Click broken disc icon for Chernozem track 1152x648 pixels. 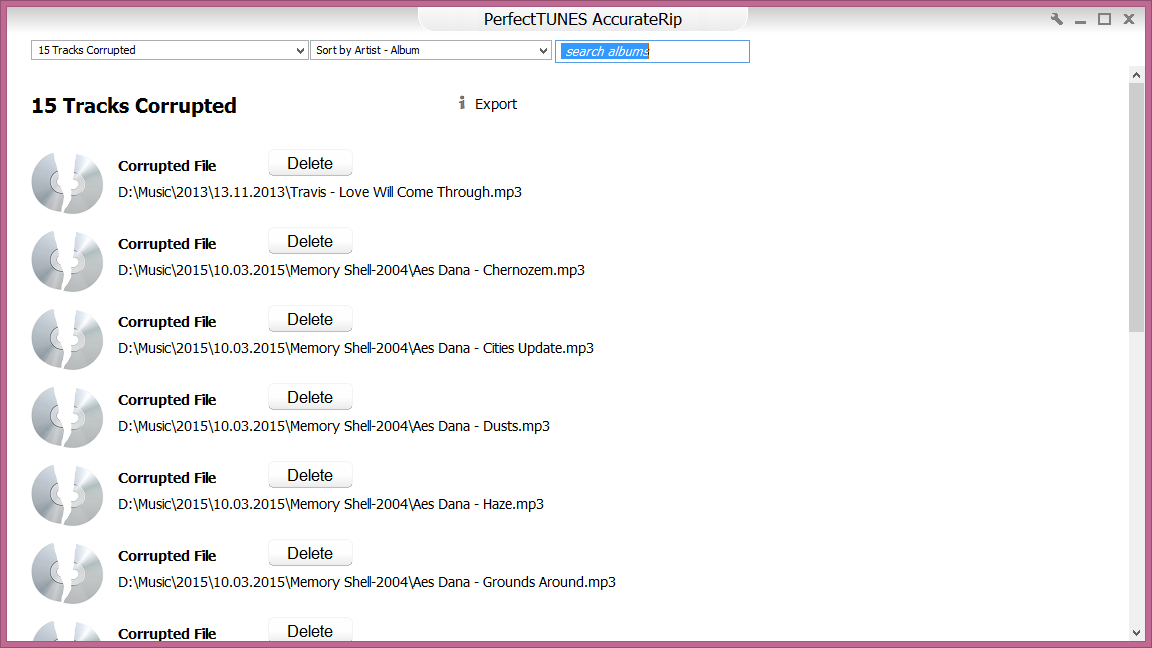click(68, 261)
